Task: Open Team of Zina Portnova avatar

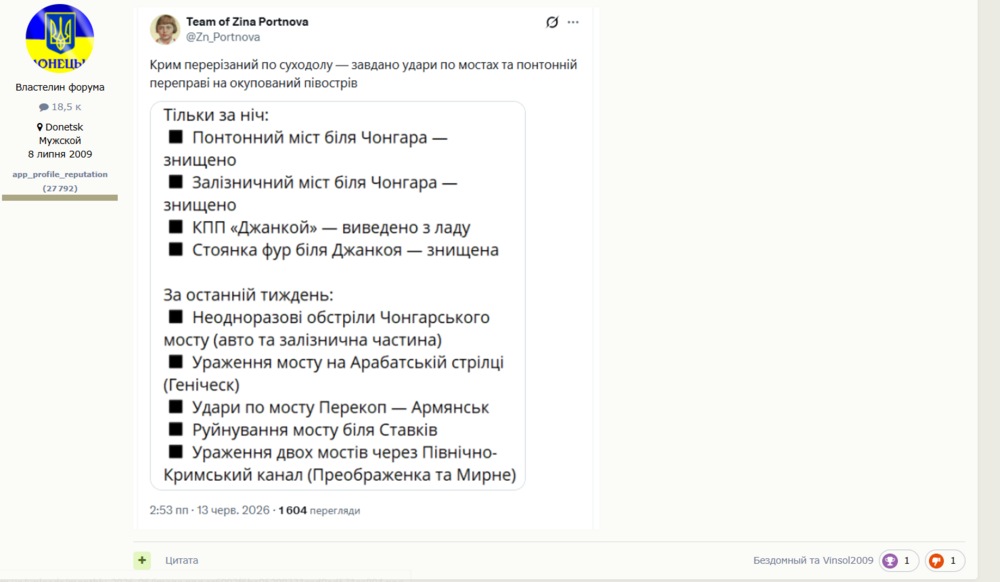Action: 165,29
